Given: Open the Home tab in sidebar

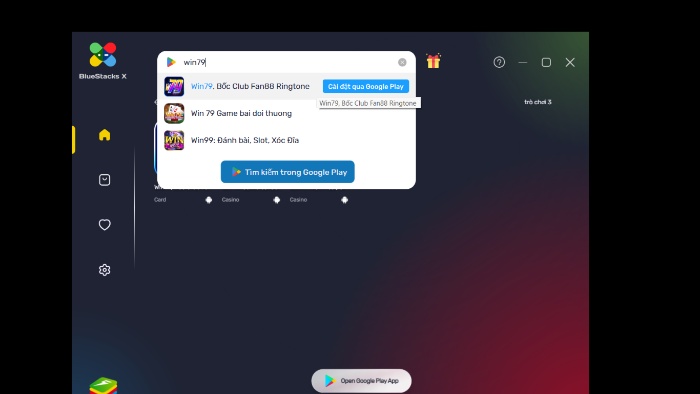Looking at the screenshot, I should (x=104, y=135).
